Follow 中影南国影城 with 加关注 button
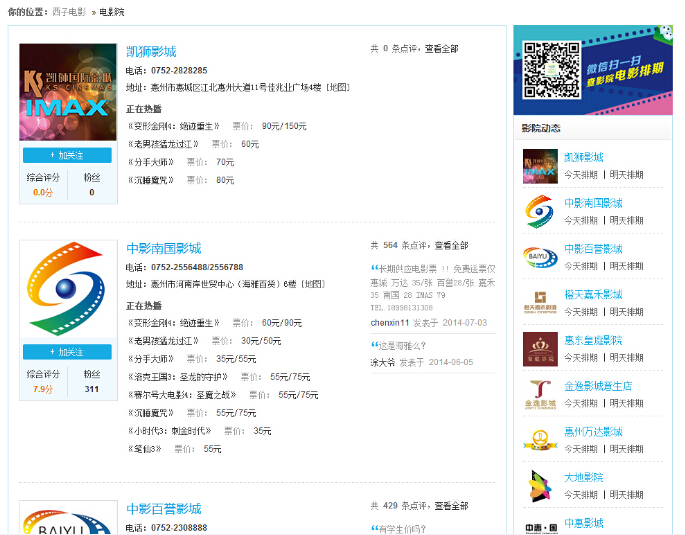This screenshot has height=535, width=685. [67, 352]
